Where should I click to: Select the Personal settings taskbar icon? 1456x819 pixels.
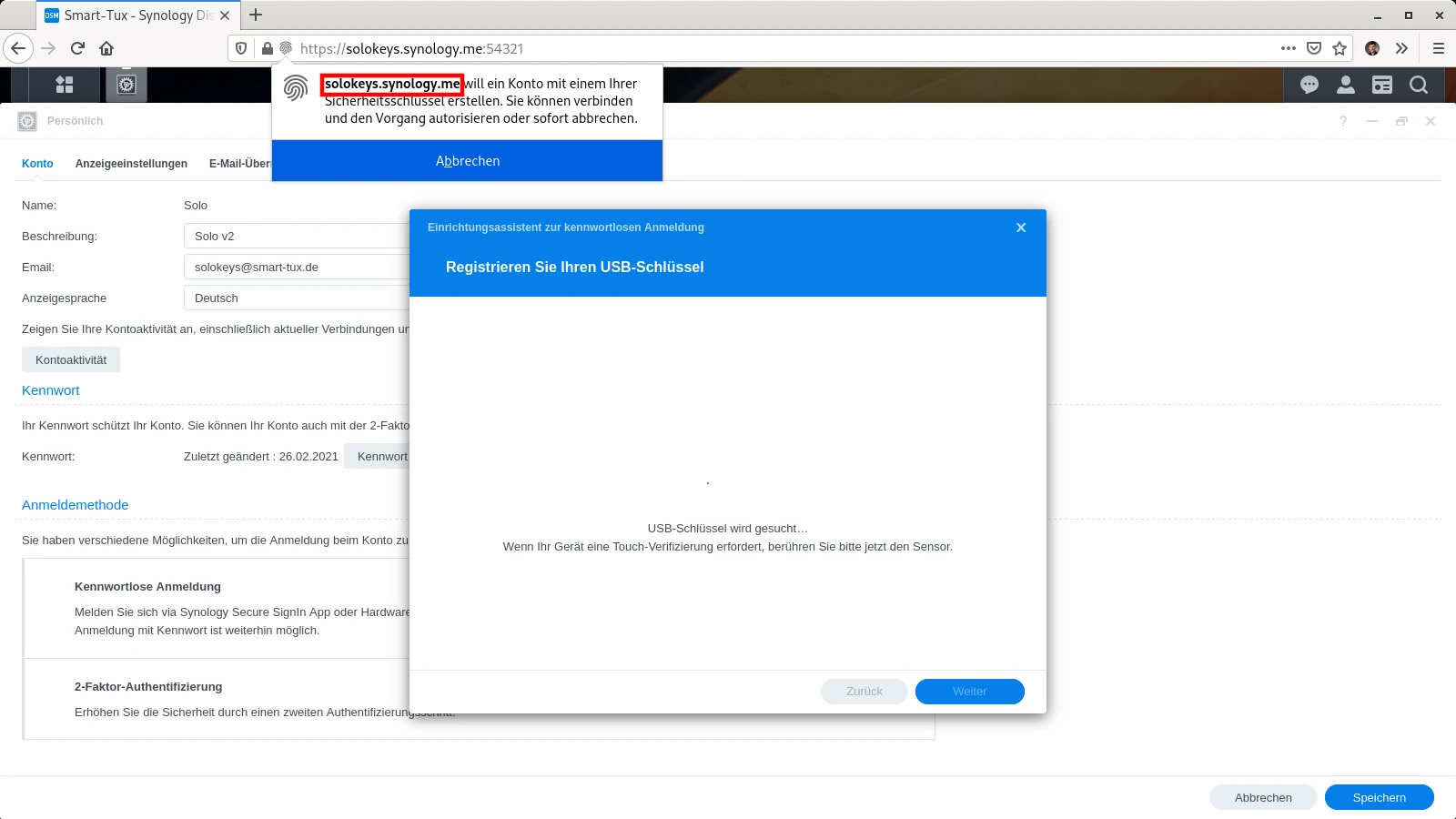tap(126, 85)
